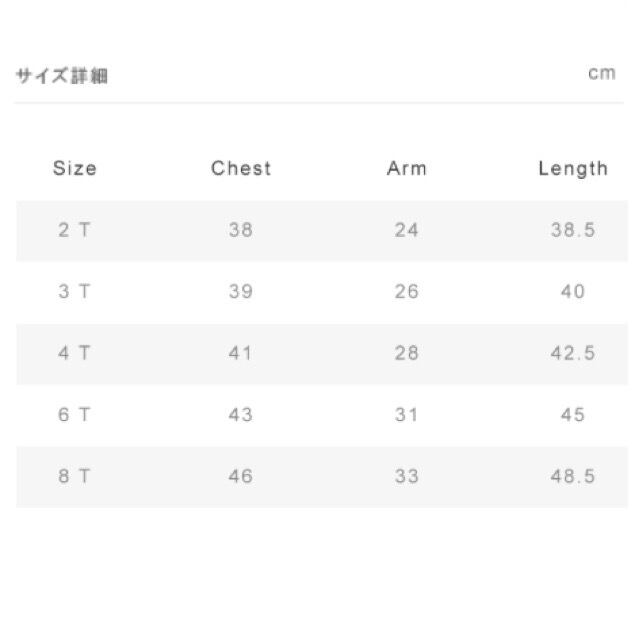The image size is (640, 640).
Task: Click the 2 T size row label
Action: coord(75,230)
